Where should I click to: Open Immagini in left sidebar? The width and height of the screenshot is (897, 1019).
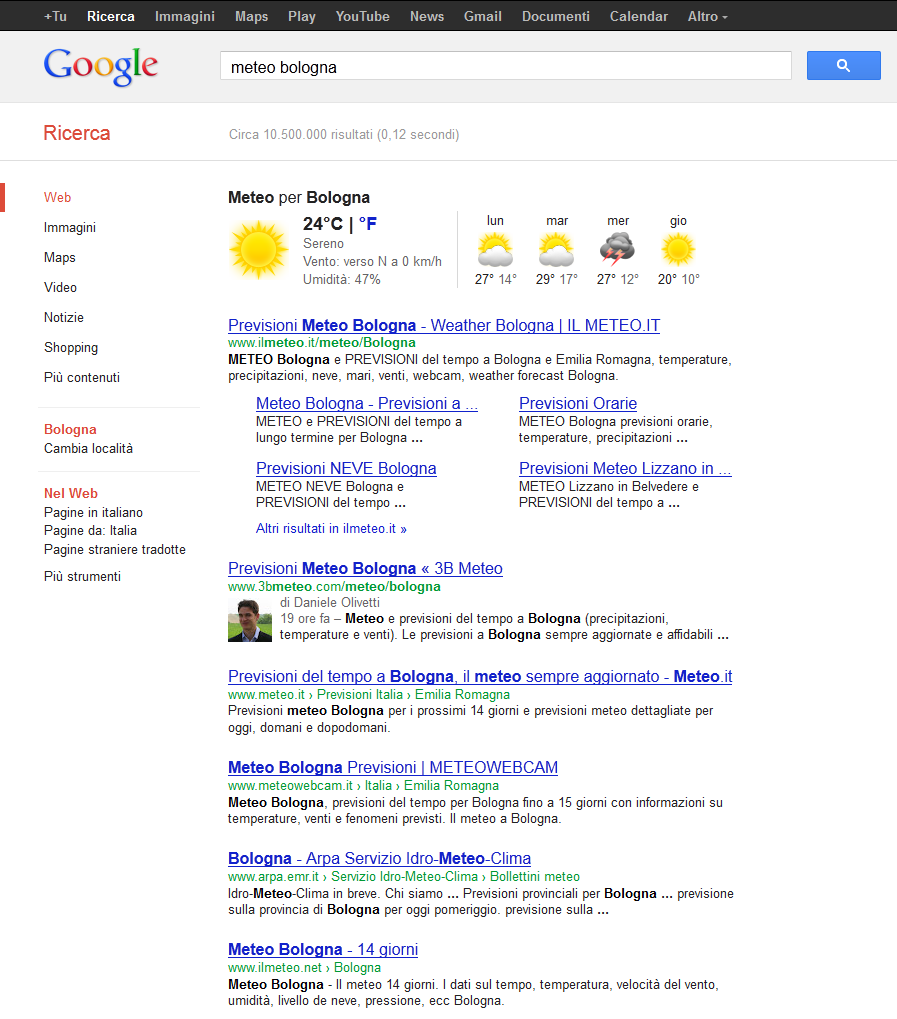coord(70,227)
